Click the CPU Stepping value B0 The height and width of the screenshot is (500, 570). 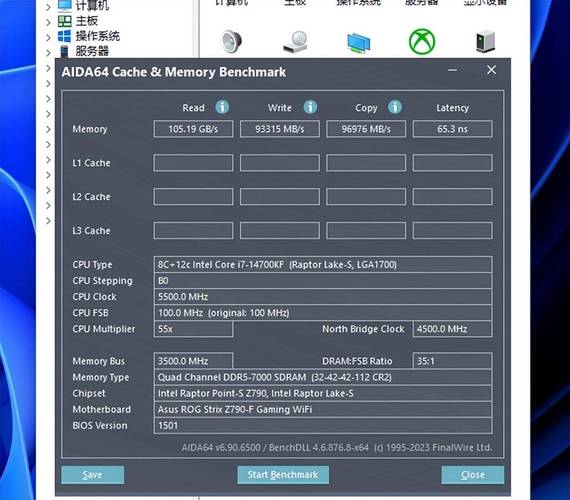pos(323,280)
